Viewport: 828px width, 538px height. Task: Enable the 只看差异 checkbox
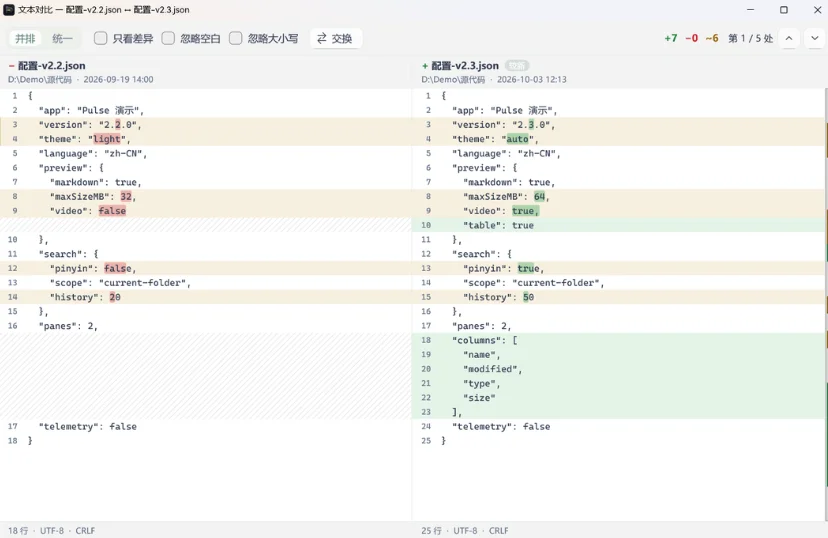click(x=100, y=38)
